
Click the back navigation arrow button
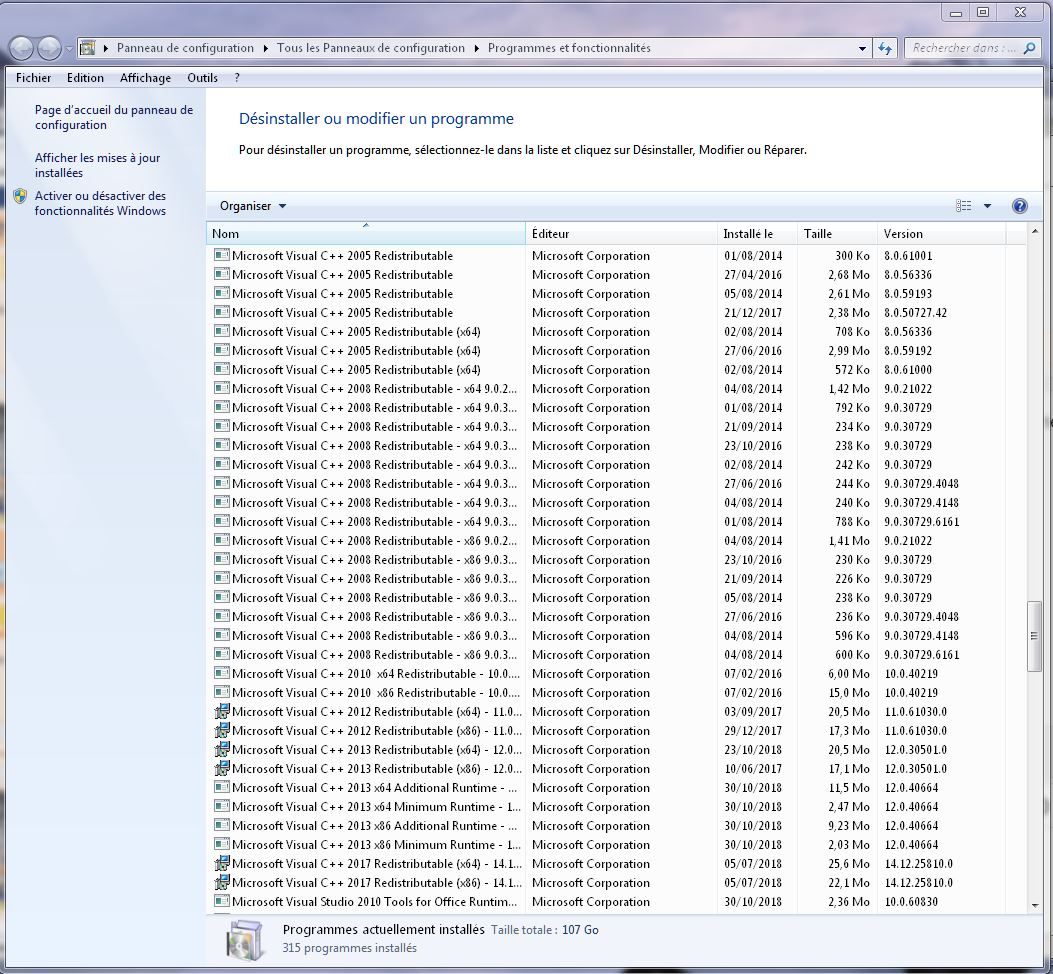coord(21,48)
